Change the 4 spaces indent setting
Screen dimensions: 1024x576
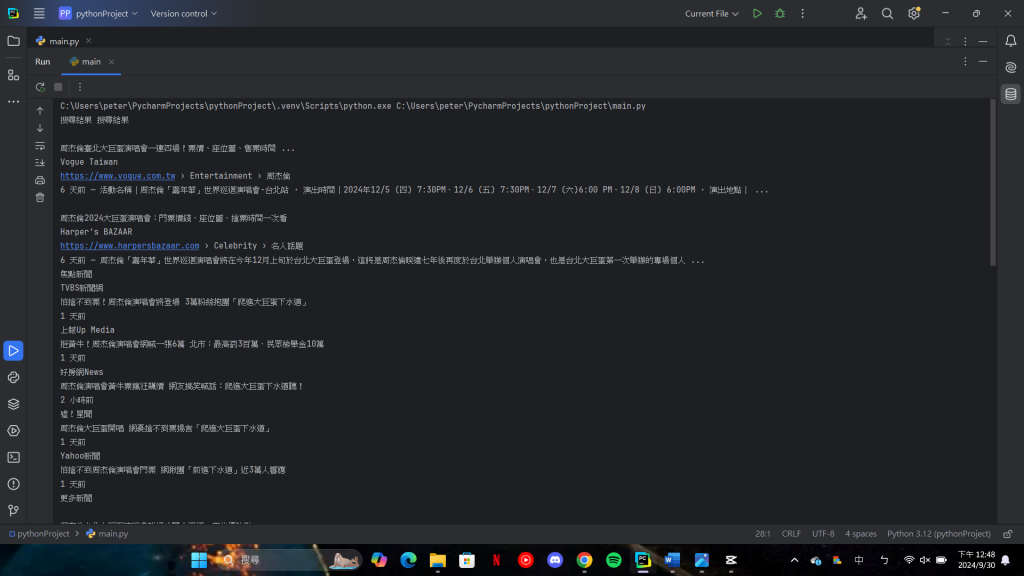coord(861,534)
